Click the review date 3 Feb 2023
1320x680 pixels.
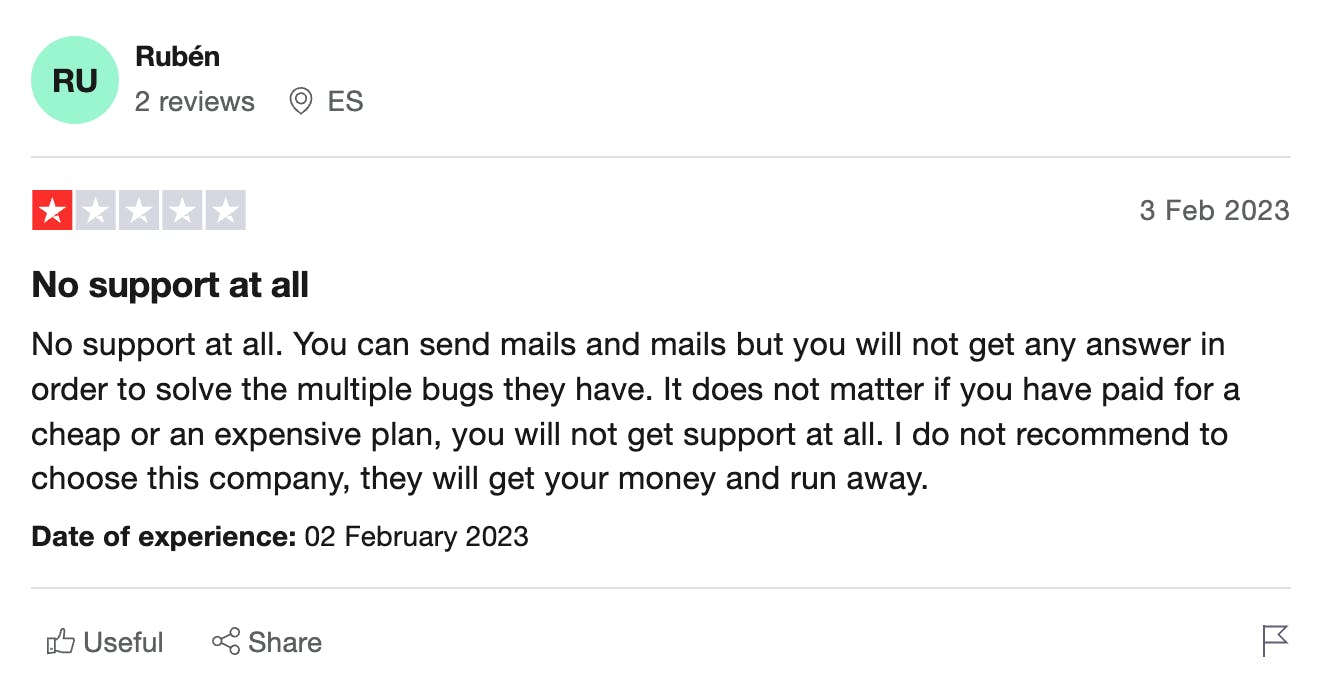(x=1214, y=211)
